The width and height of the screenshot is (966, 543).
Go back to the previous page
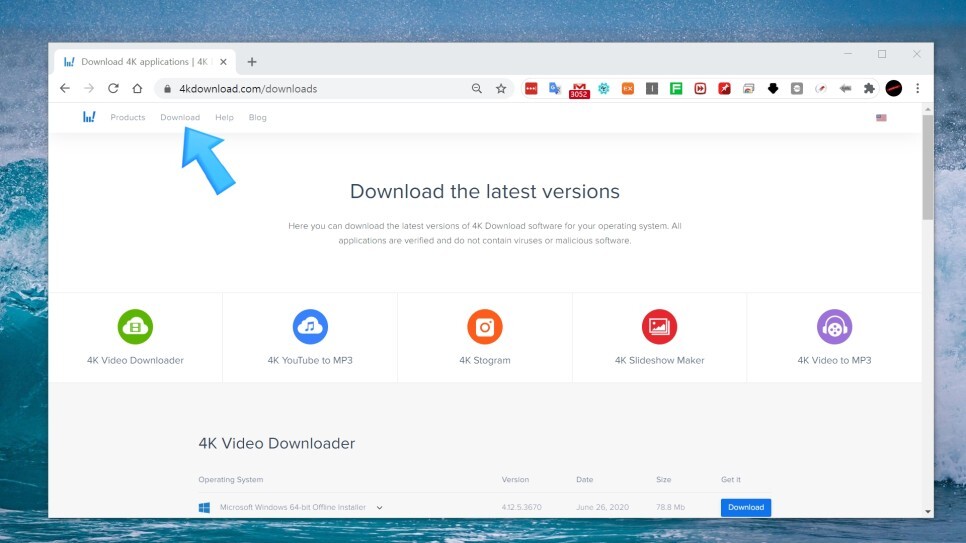point(65,88)
